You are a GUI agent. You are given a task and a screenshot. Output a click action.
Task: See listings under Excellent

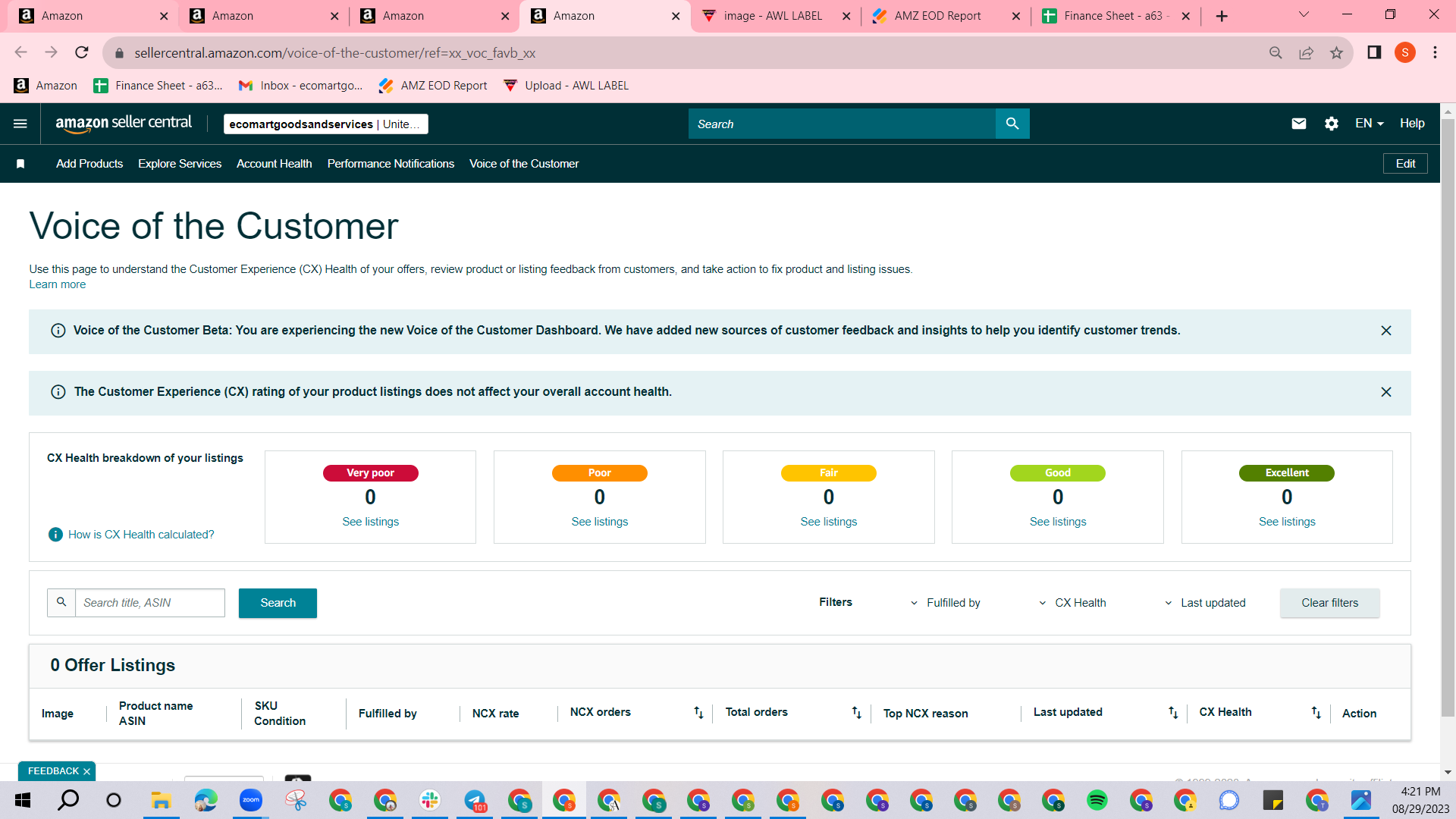click(x=1287, y=522)
